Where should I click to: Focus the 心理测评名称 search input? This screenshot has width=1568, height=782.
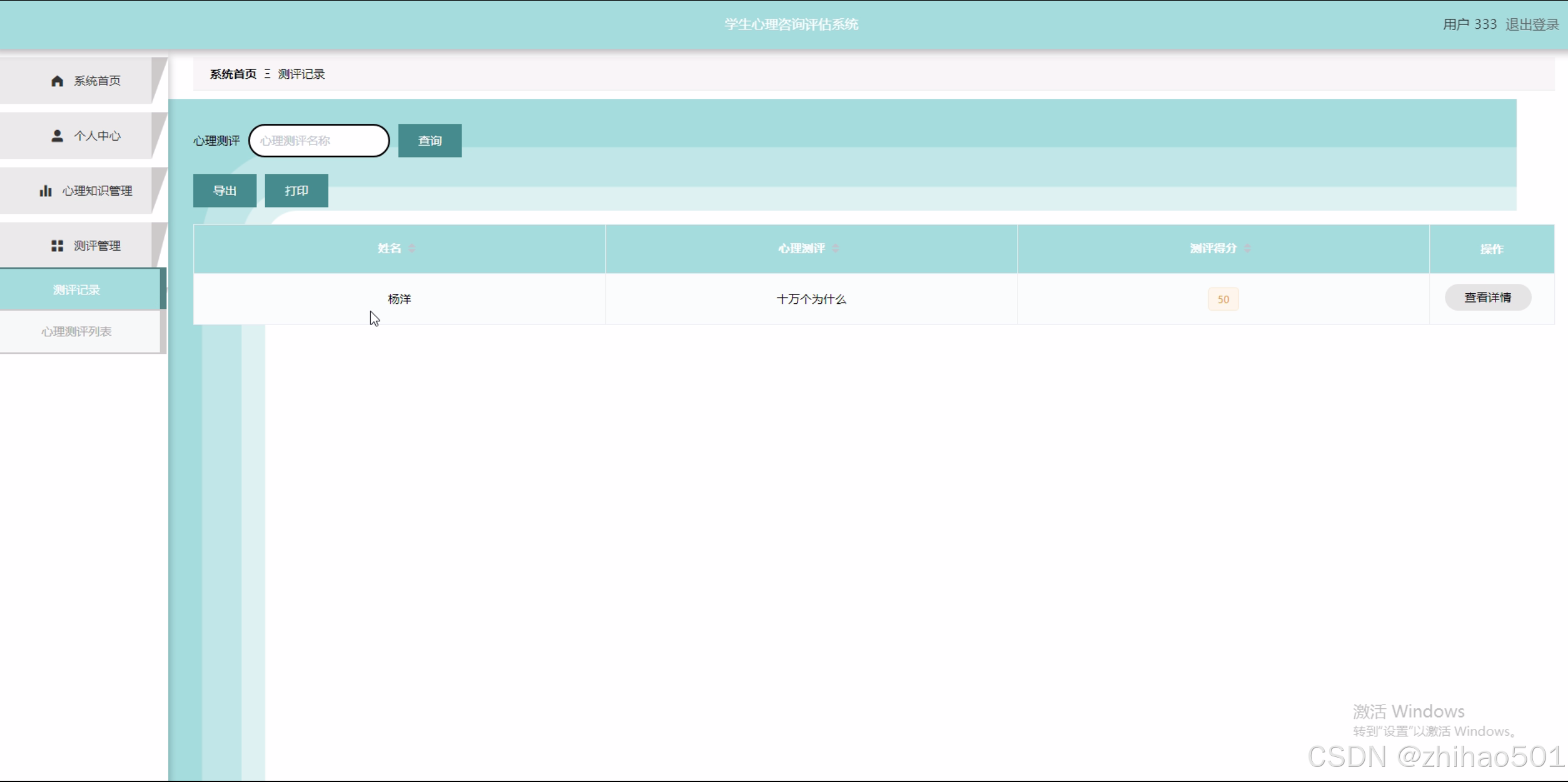(319, 141)
